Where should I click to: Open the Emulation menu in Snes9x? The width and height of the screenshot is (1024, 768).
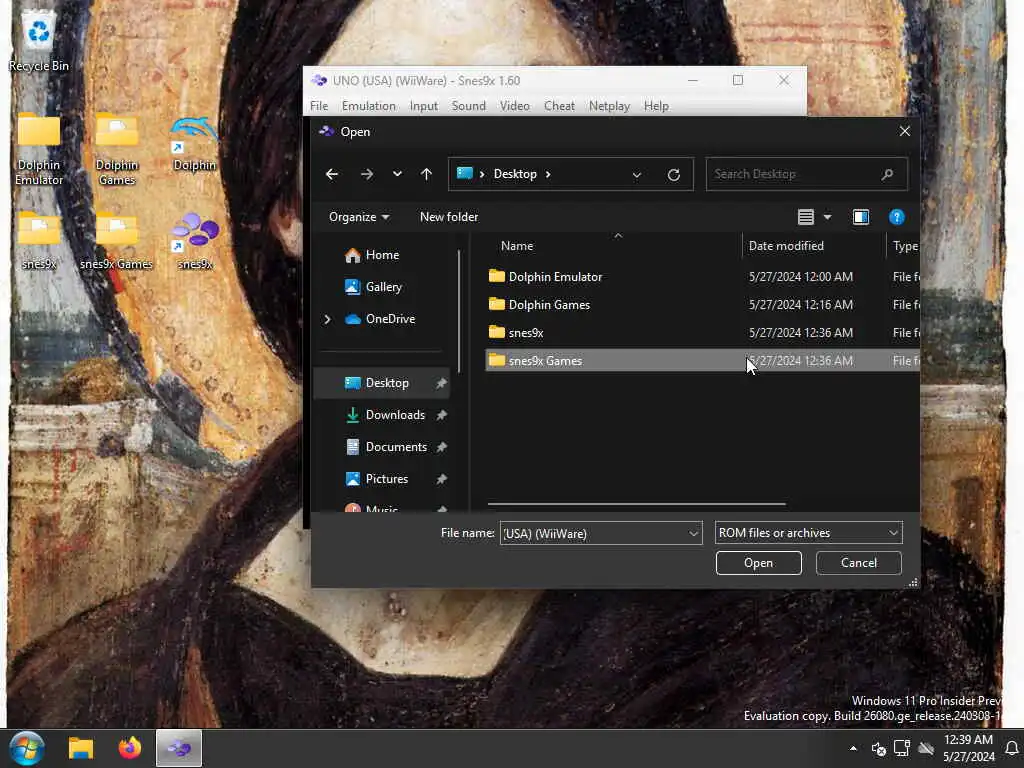click(368, 106)
